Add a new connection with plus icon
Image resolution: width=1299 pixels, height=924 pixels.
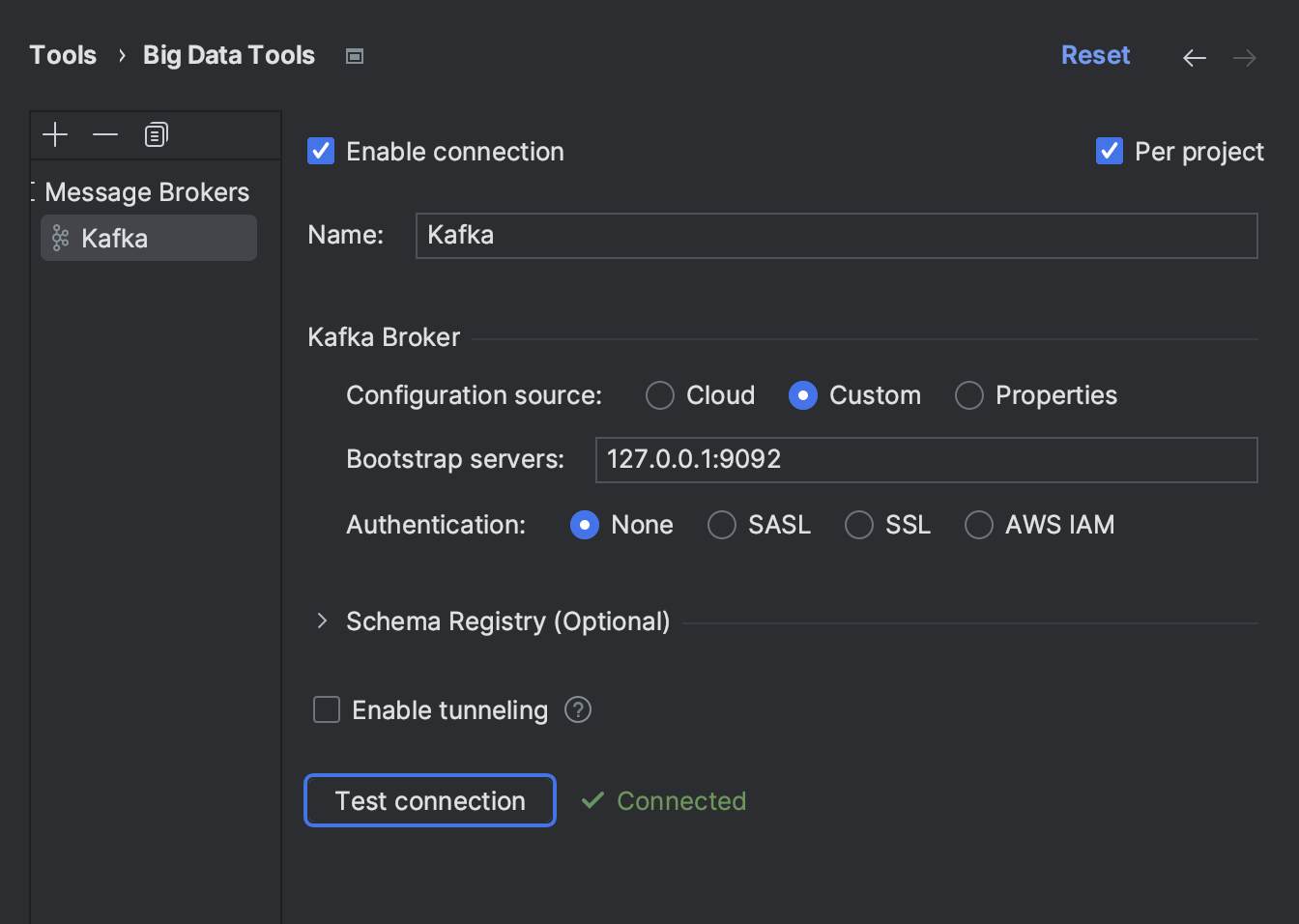pyautogui.click(x=55, y=134)
